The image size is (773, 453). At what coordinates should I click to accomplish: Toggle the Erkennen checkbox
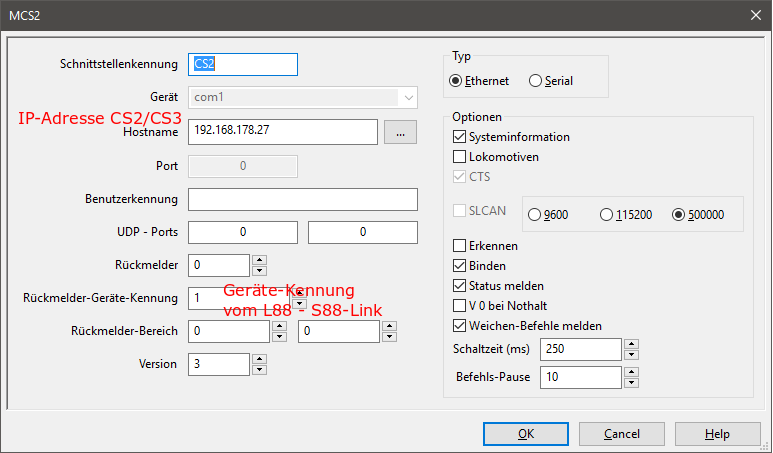(x=460, y=246)
